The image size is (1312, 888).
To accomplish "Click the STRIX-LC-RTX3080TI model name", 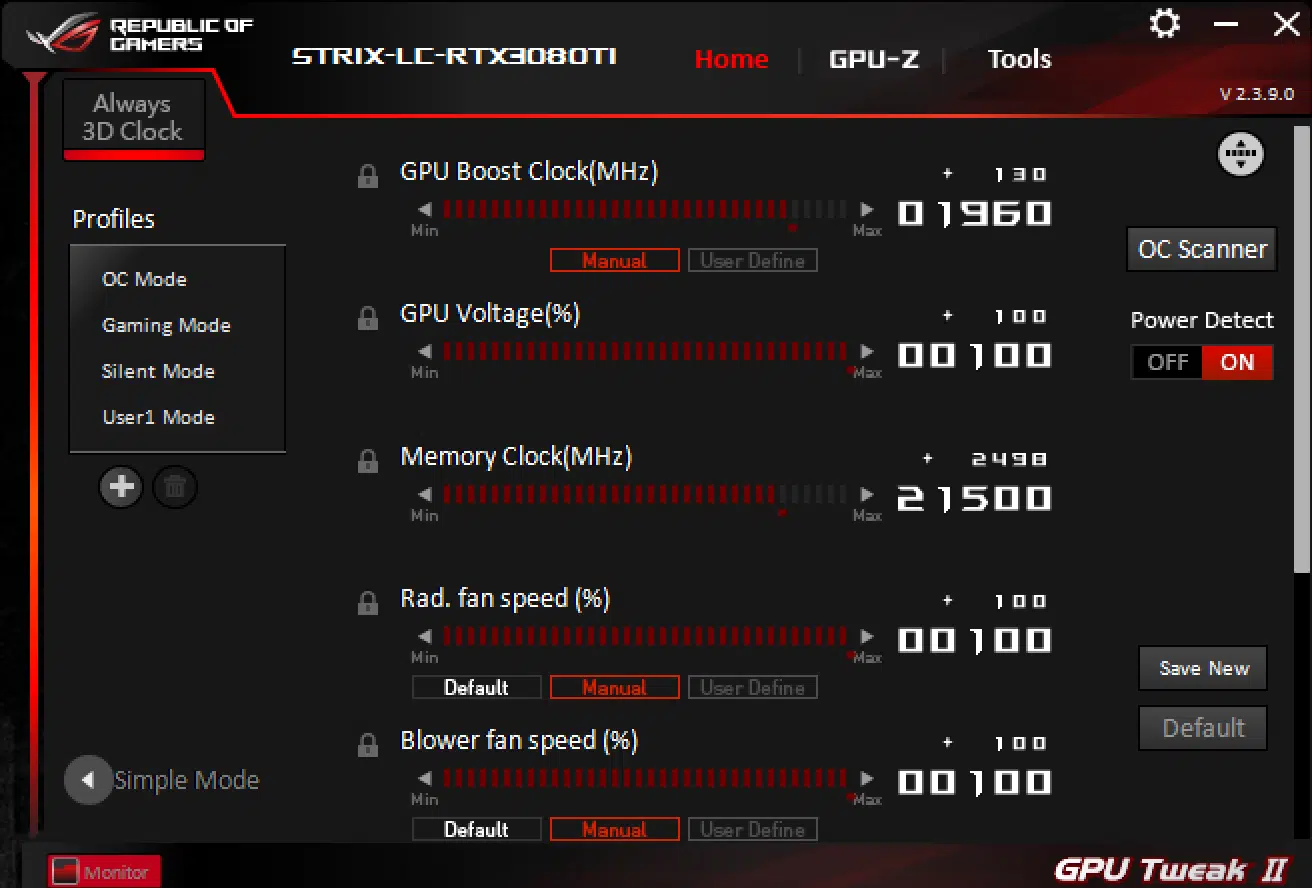I will (x=454, y=56).
